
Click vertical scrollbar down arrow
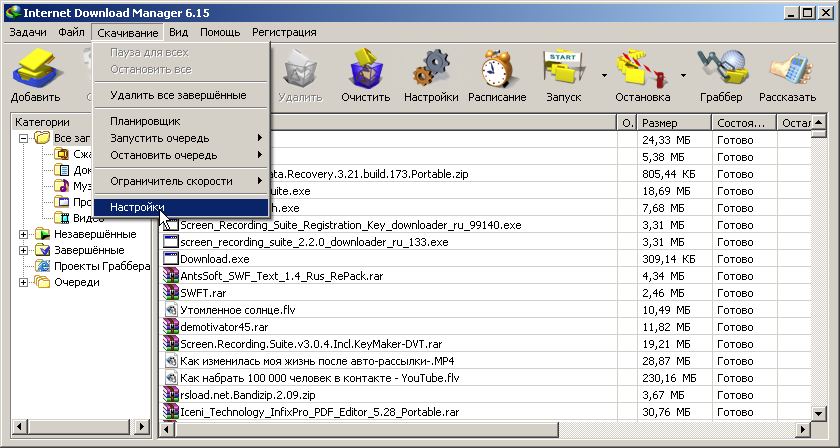tap(818, 413)
